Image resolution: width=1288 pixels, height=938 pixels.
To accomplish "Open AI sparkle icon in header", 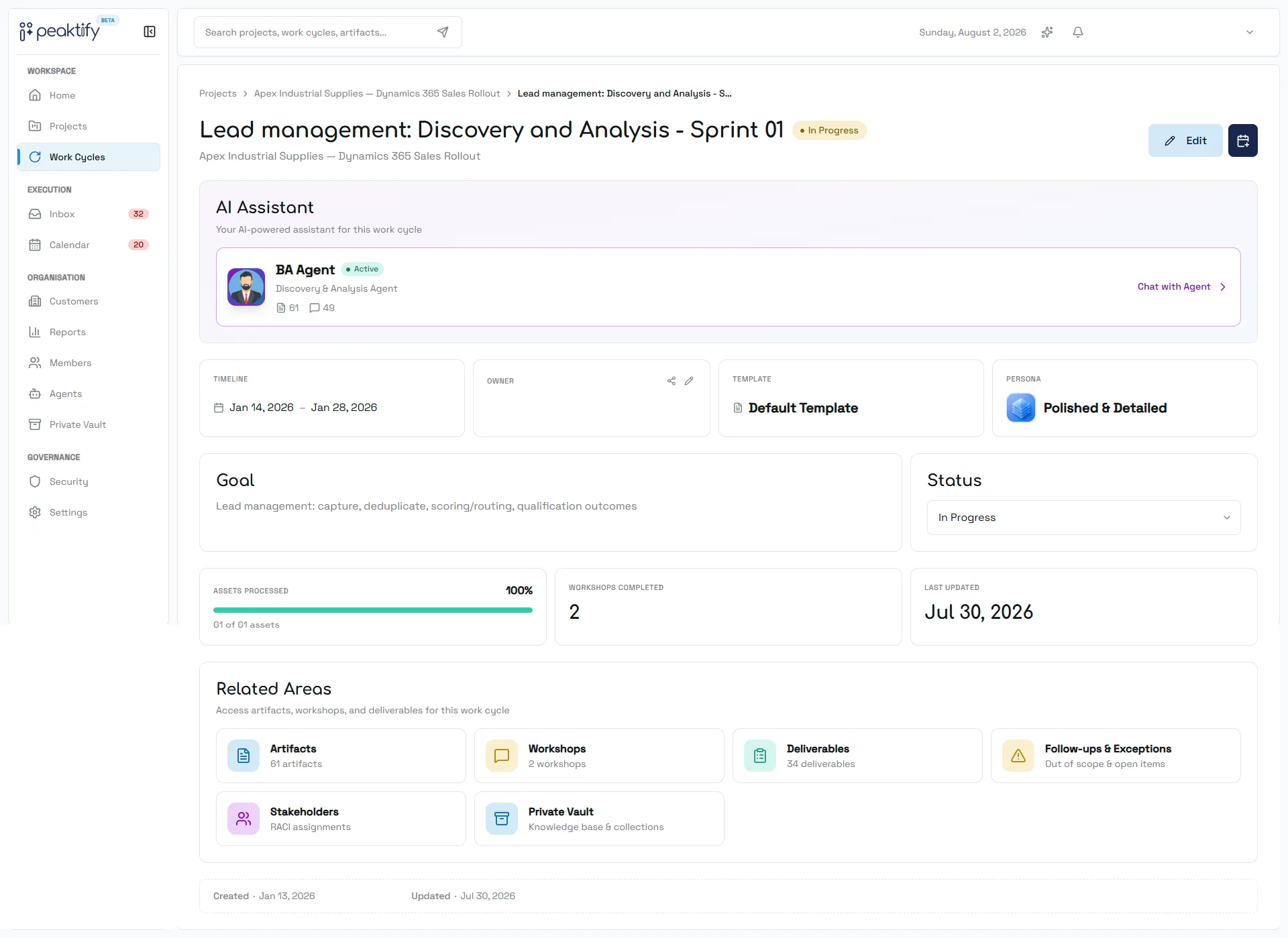I will click(x=1047, y=32).
